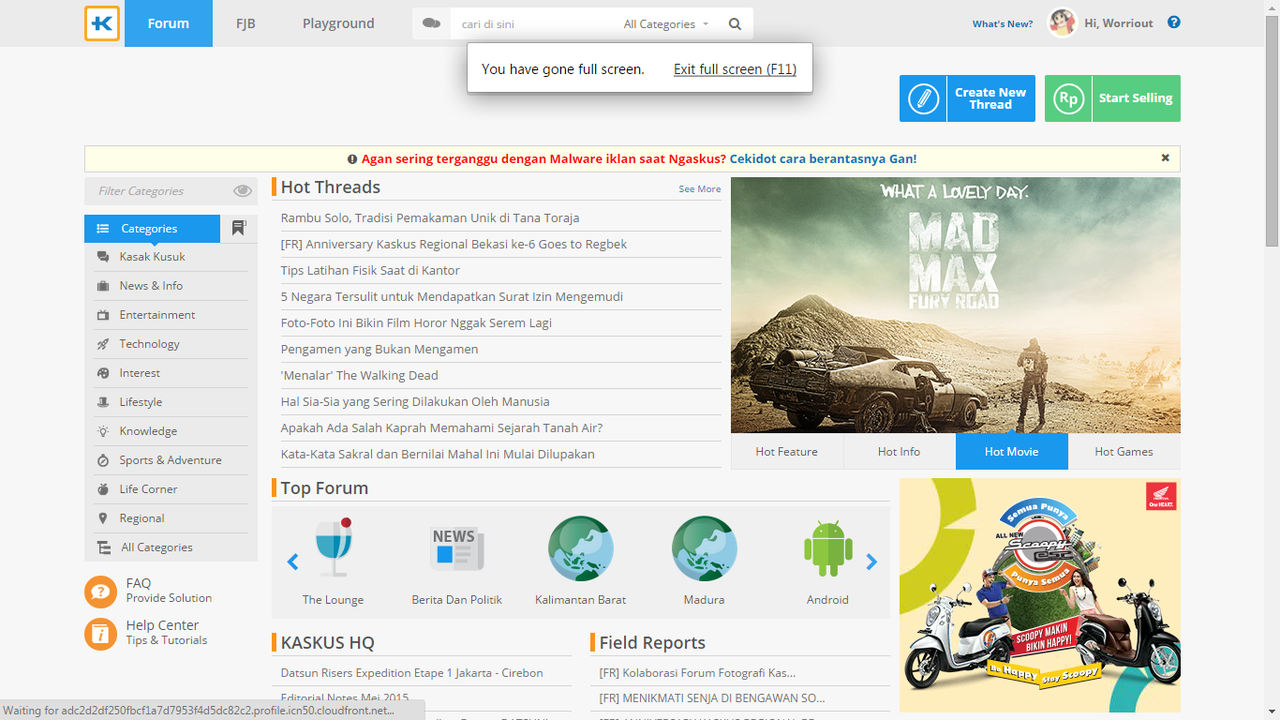Click the page vertical scrollbar thumb
1280x720 pixels.
point(1272,130)
